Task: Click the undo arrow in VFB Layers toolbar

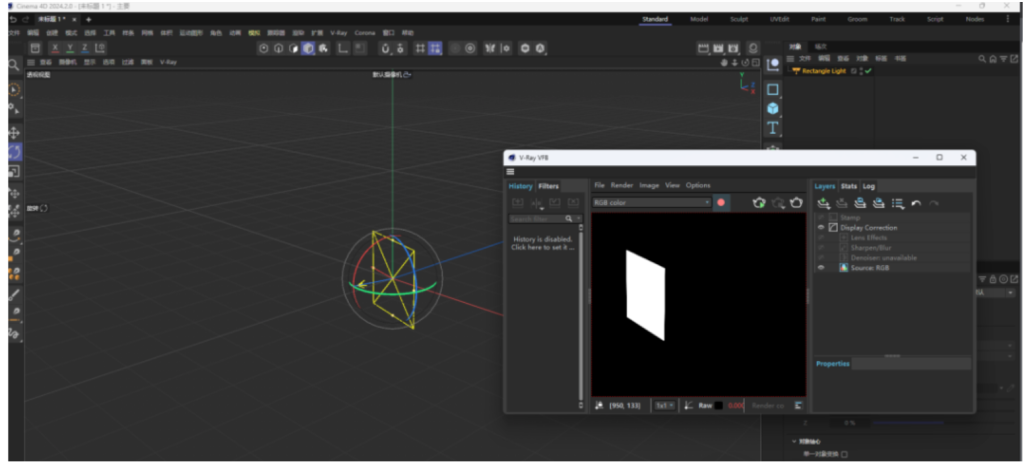Action: (x=916, y=204)
